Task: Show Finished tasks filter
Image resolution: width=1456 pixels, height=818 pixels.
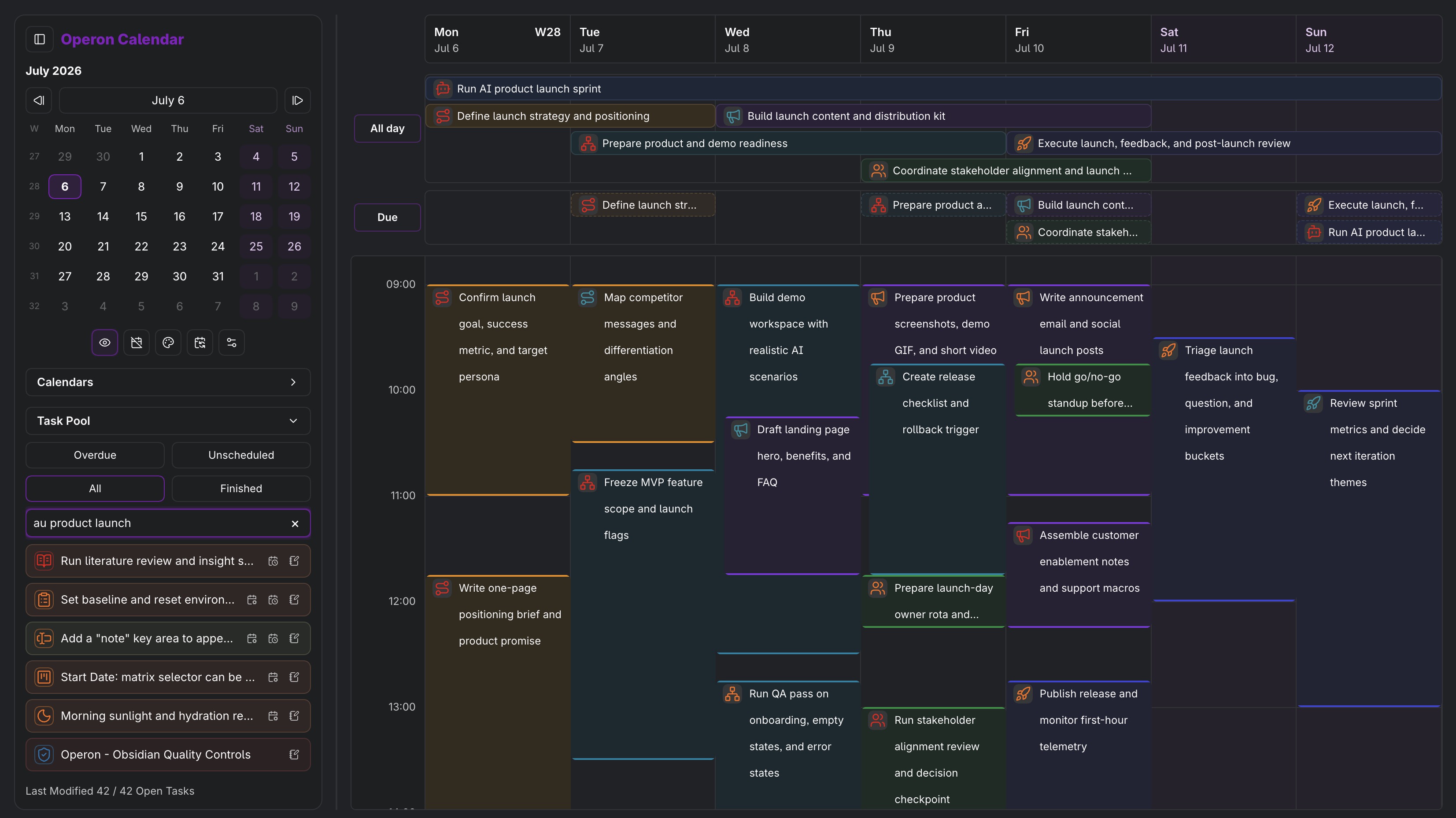Action: pos(241,489)
